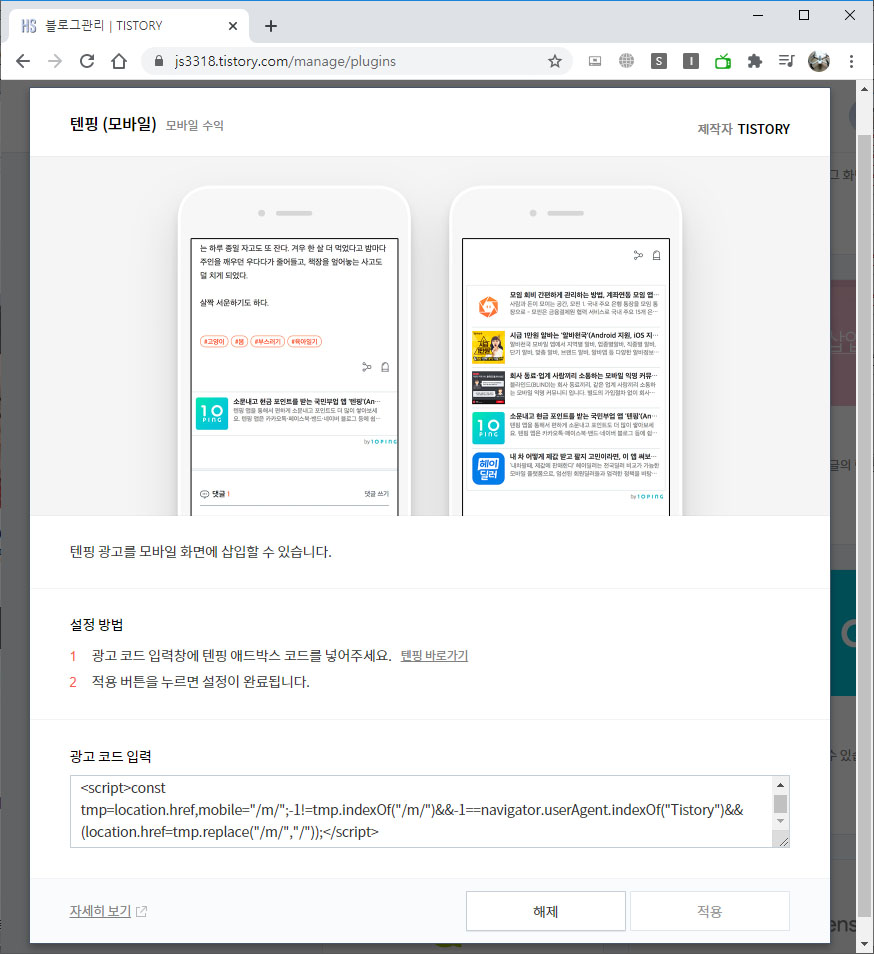The width and height of the screenshot is (874, 954).
Task: Click the textarea resize grip
Action: (x=783, y=841)
